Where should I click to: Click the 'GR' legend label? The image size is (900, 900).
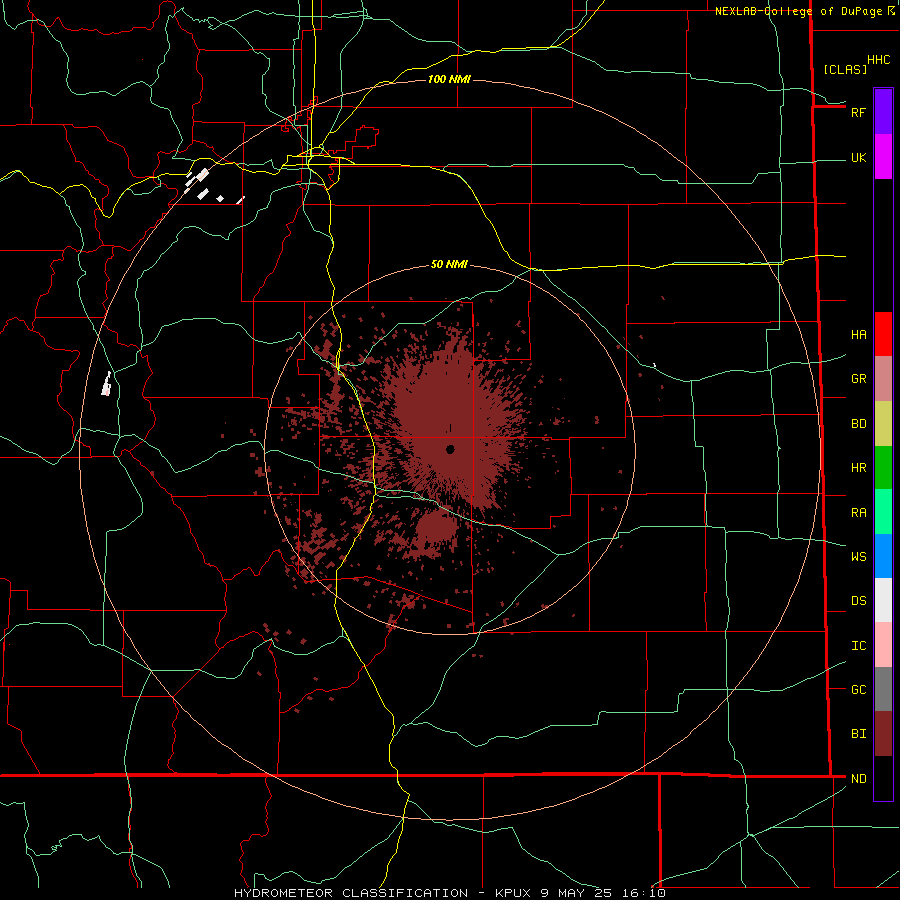(858, 379)
